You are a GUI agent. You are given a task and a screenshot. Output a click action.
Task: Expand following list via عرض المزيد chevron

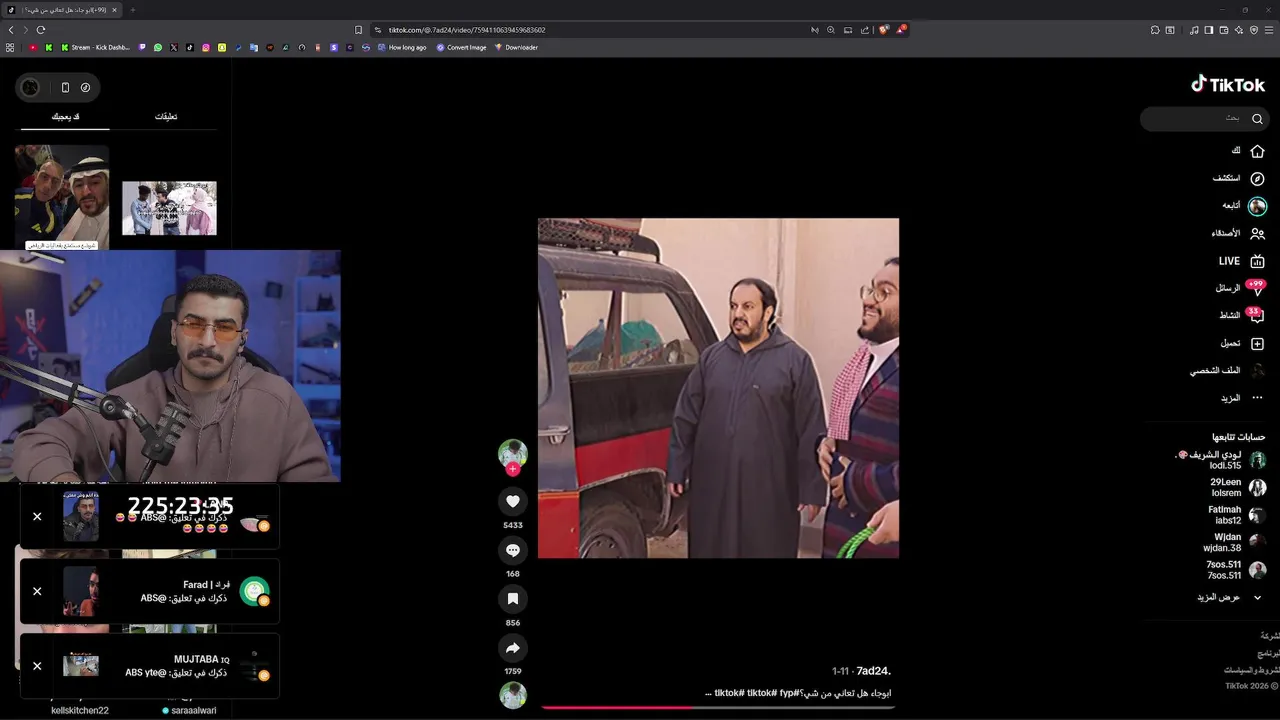[x=1257, y=597]
